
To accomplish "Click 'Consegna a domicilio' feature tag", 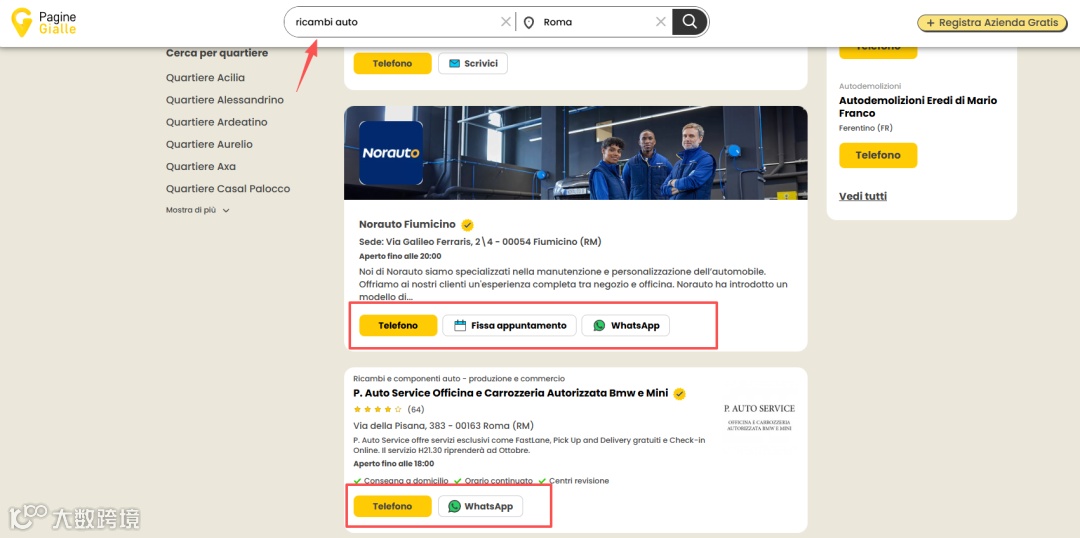I will tap(401, 481).
